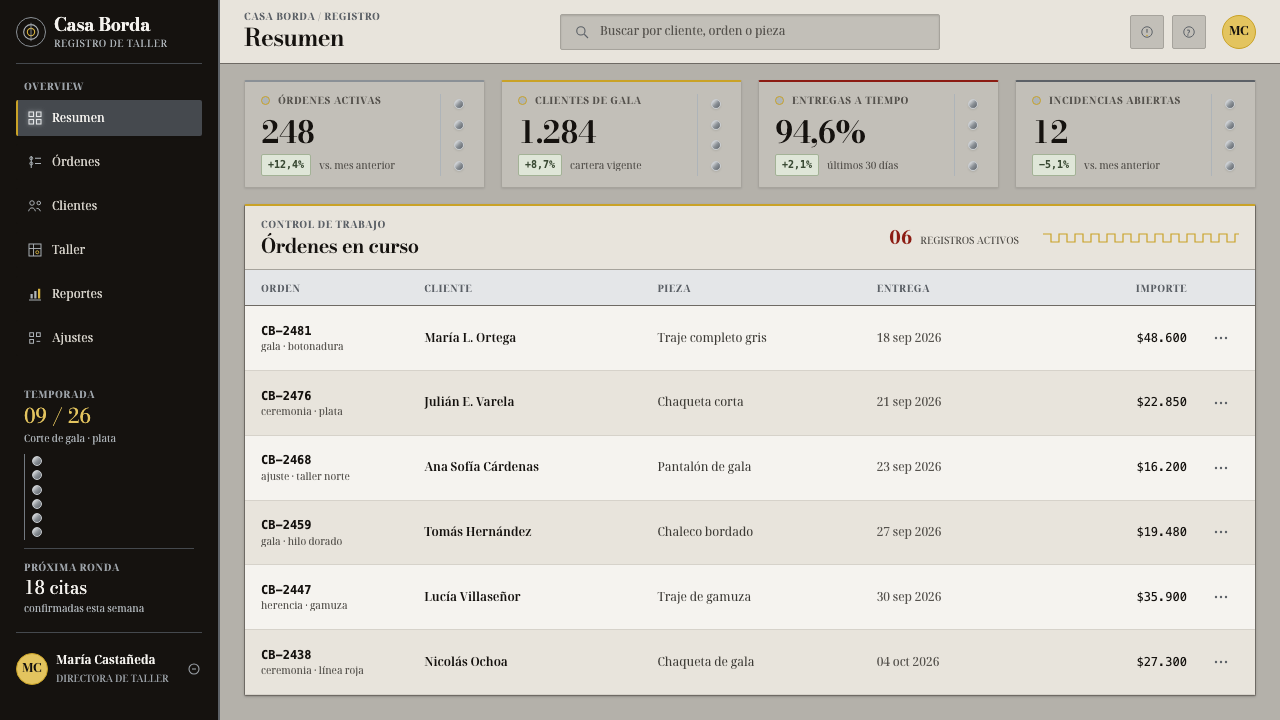Switch to the Clientes section
The width and height of the screenshot is (1280, 720).
tap(109, 206)
